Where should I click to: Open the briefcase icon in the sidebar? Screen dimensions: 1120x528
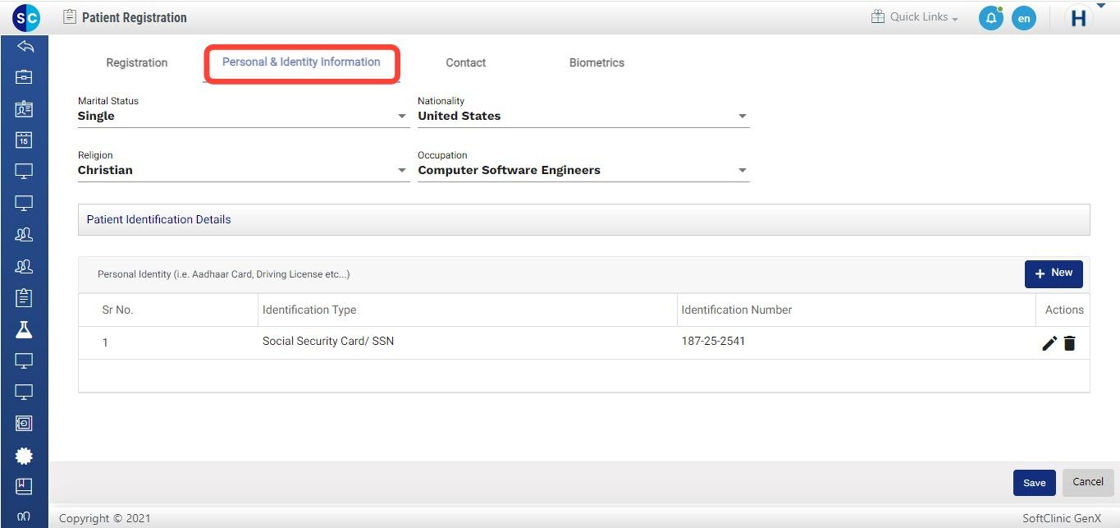pos(24,77)
